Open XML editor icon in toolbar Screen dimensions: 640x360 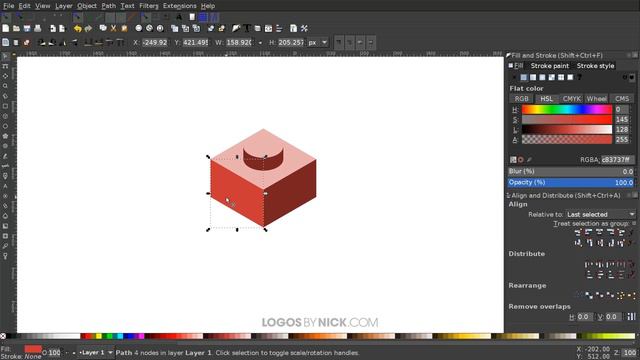pyautogui.click(x=268, y=28)
